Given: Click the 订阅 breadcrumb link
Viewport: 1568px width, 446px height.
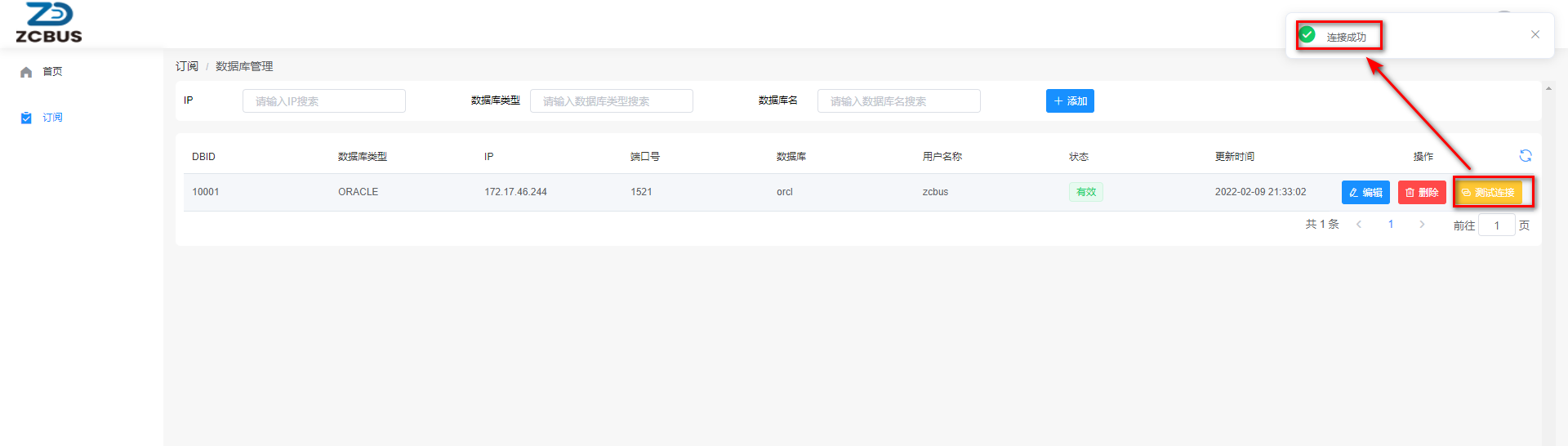Looking at the screenshot, I should 187,66.
